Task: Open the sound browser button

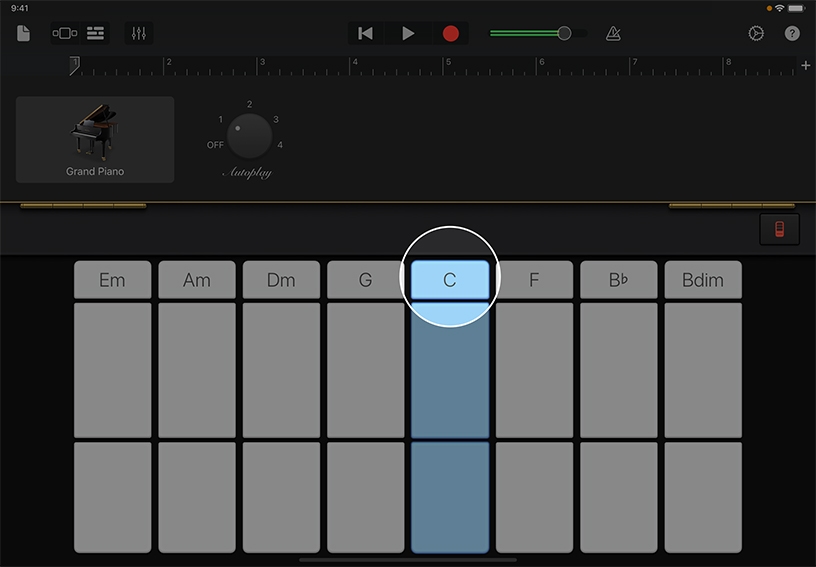Action: [x=64, y=33]
